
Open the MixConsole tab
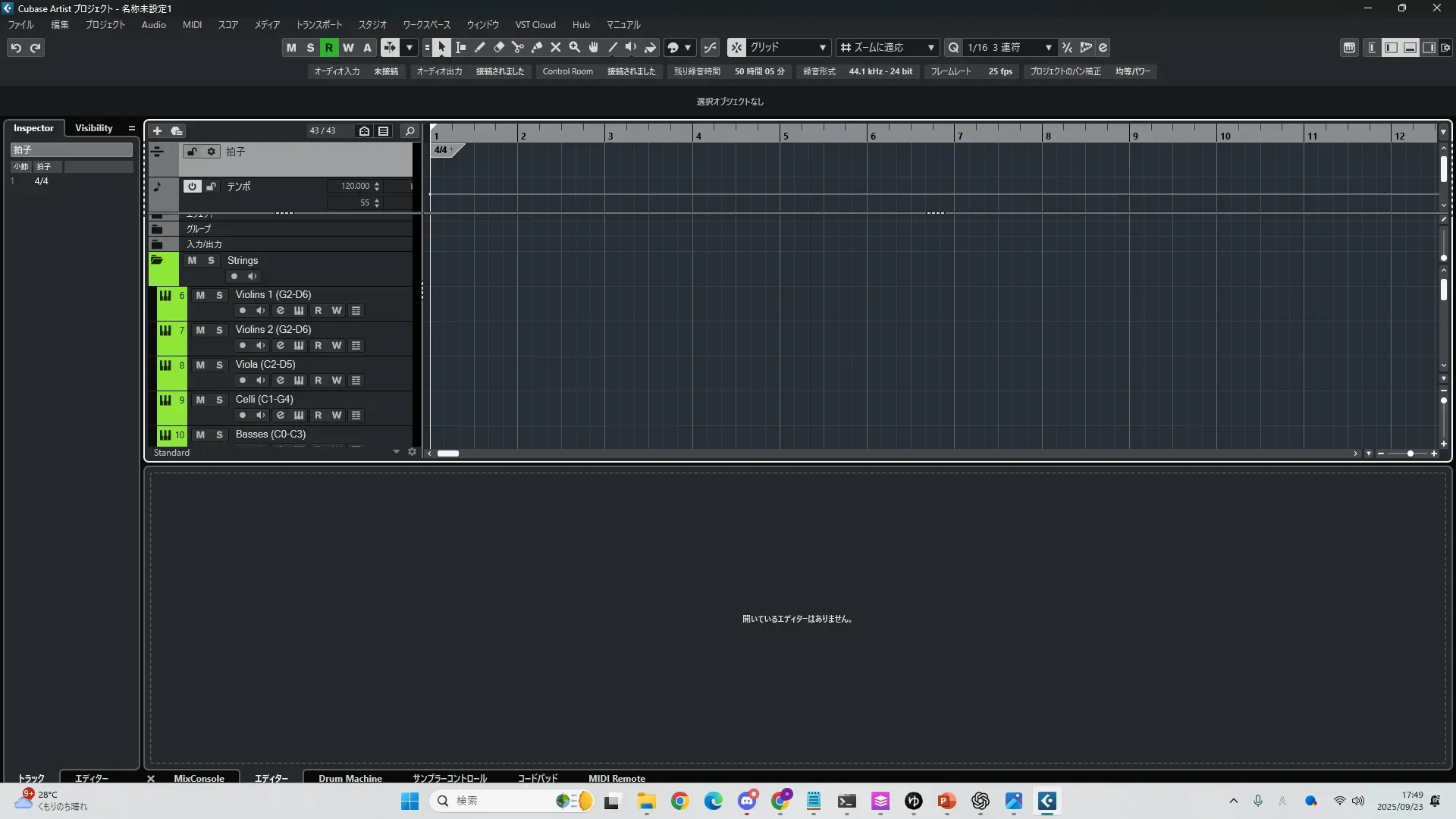[x=199, y=778]
